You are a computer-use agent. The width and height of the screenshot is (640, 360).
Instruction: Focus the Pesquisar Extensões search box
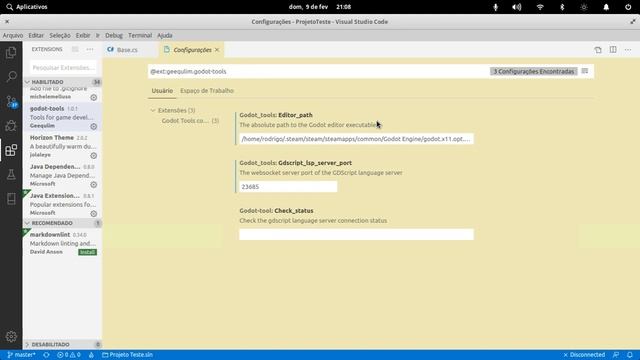coord(63,68)
